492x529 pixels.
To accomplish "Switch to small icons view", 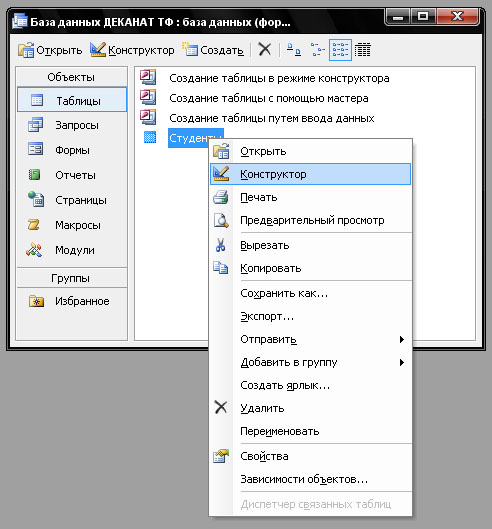I will click(317, 50).
